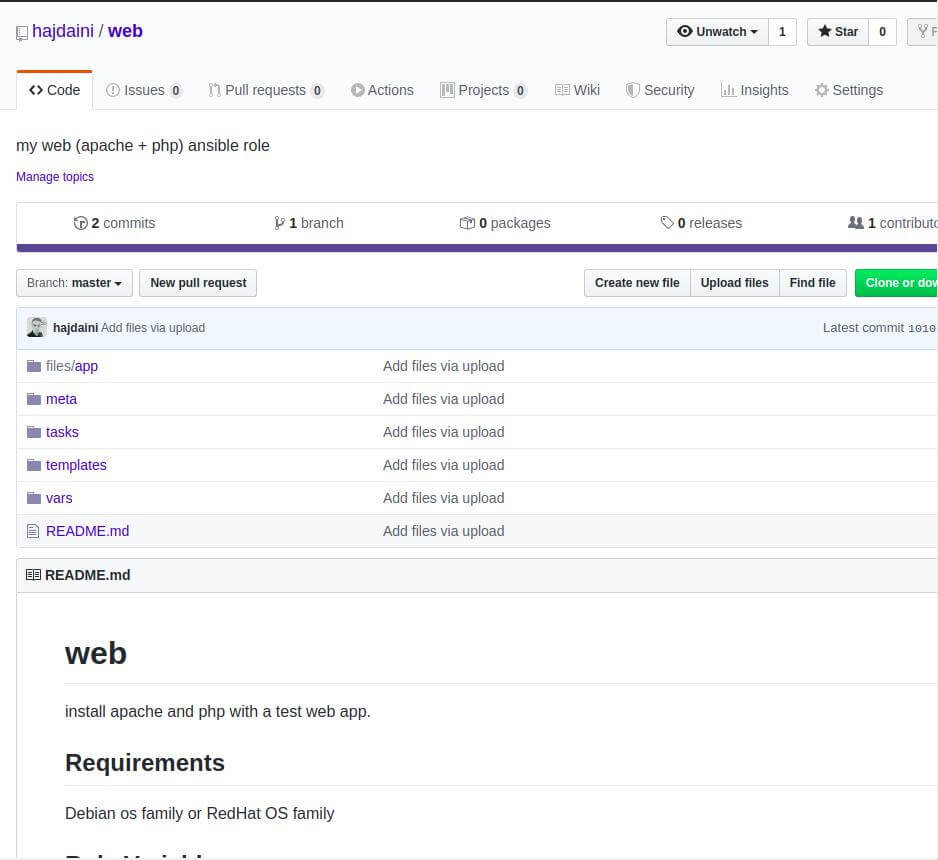Open the tasks folder
Image resolution: width=938 pixels, height=860 pixels.
[62, 432]
